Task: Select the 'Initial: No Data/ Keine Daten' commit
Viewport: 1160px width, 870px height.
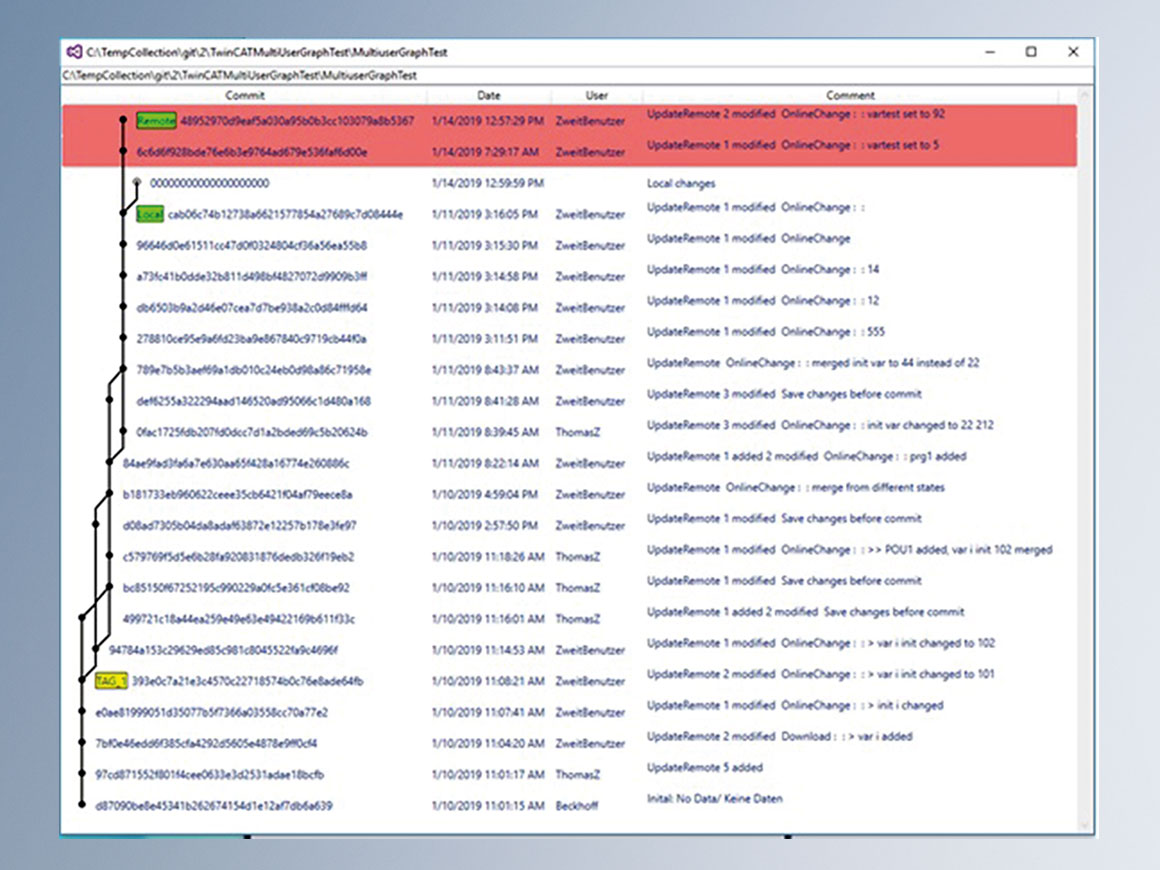Action: click(x=714, y=799)
